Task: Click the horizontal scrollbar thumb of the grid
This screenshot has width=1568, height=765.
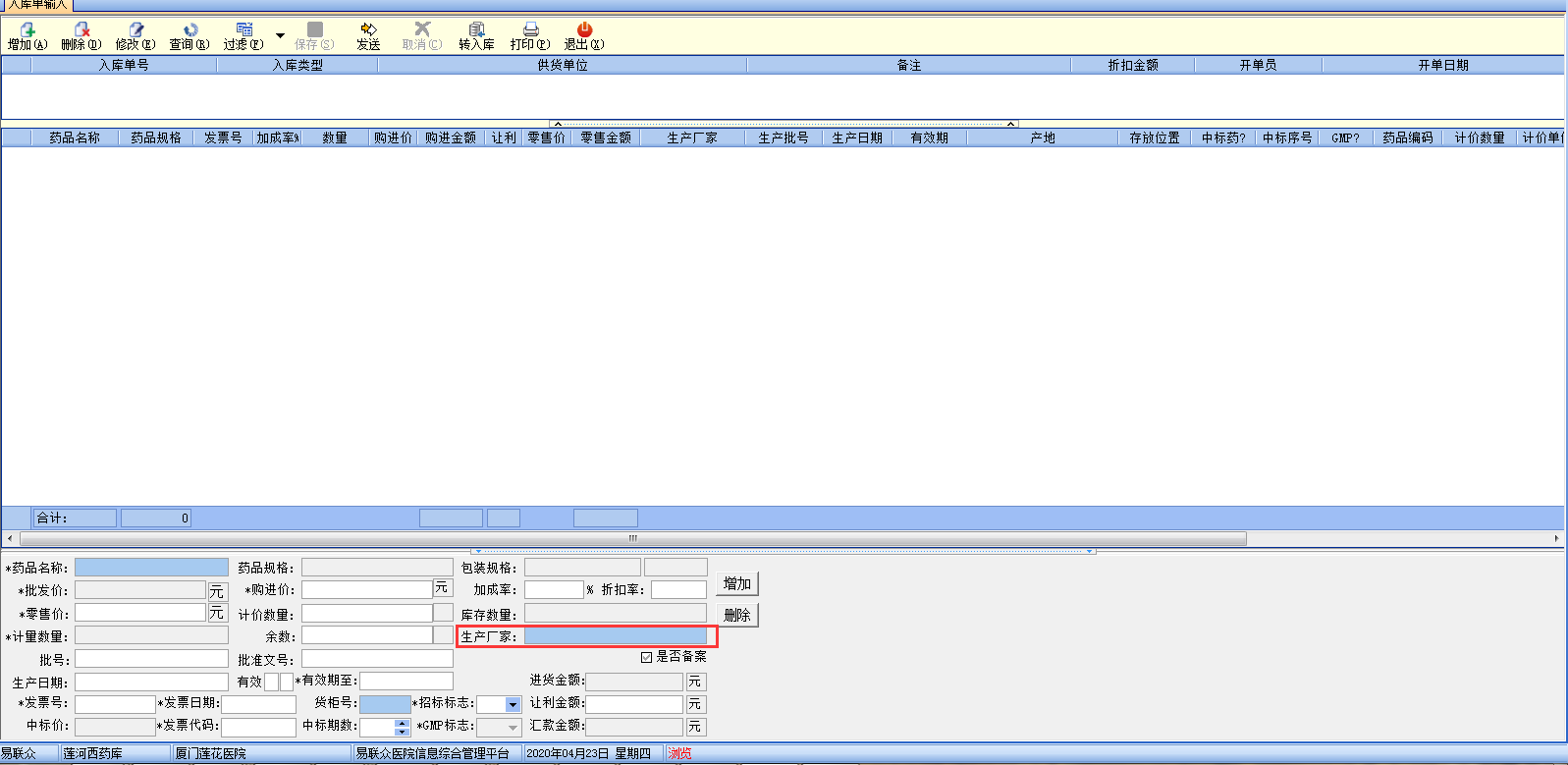Action: (633, 538)
